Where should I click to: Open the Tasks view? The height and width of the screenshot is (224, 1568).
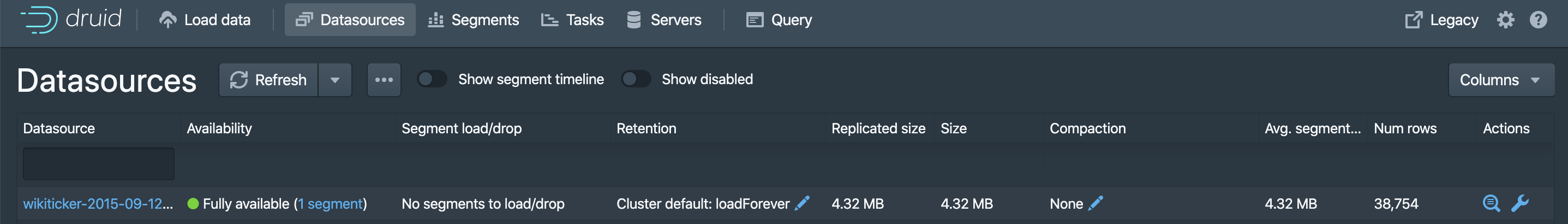click(x=572, y=20)
